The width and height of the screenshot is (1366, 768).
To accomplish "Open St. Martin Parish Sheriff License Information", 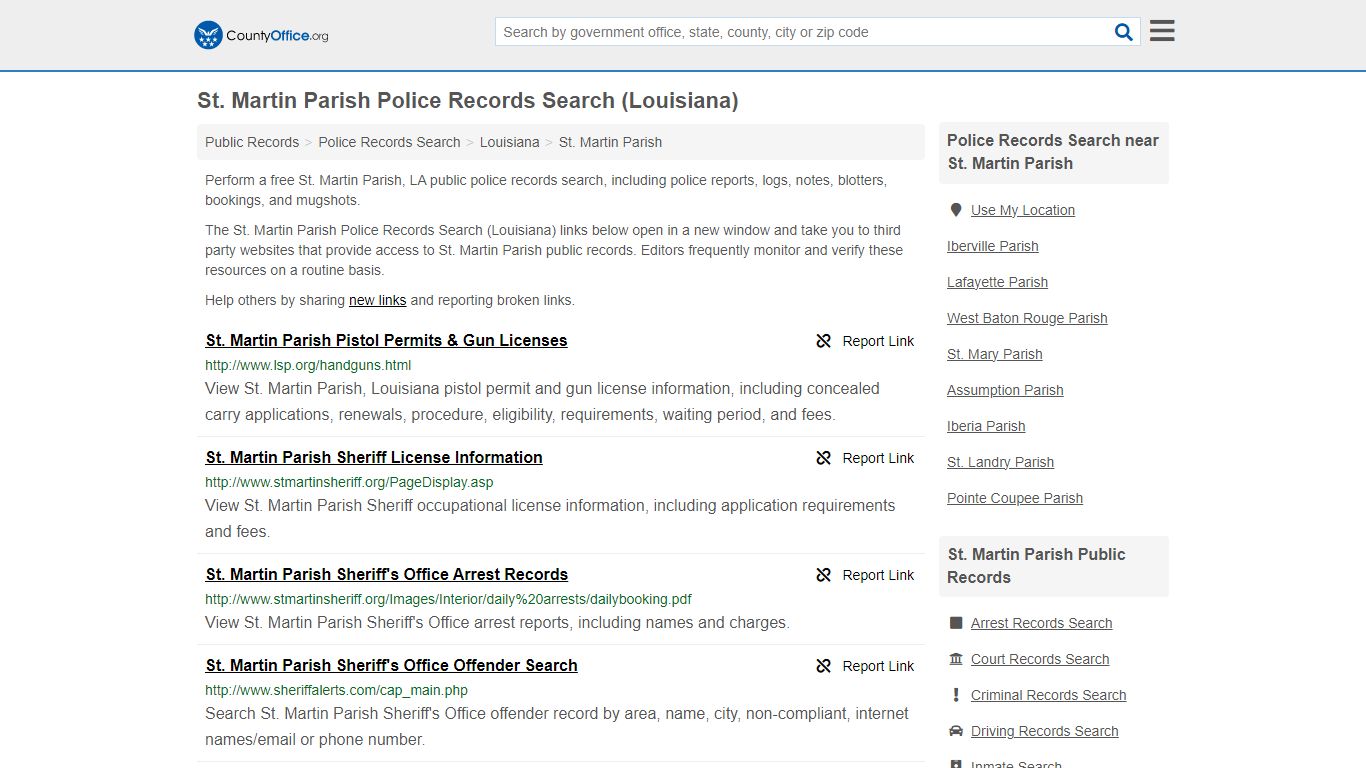I will (x=374, y=458).
